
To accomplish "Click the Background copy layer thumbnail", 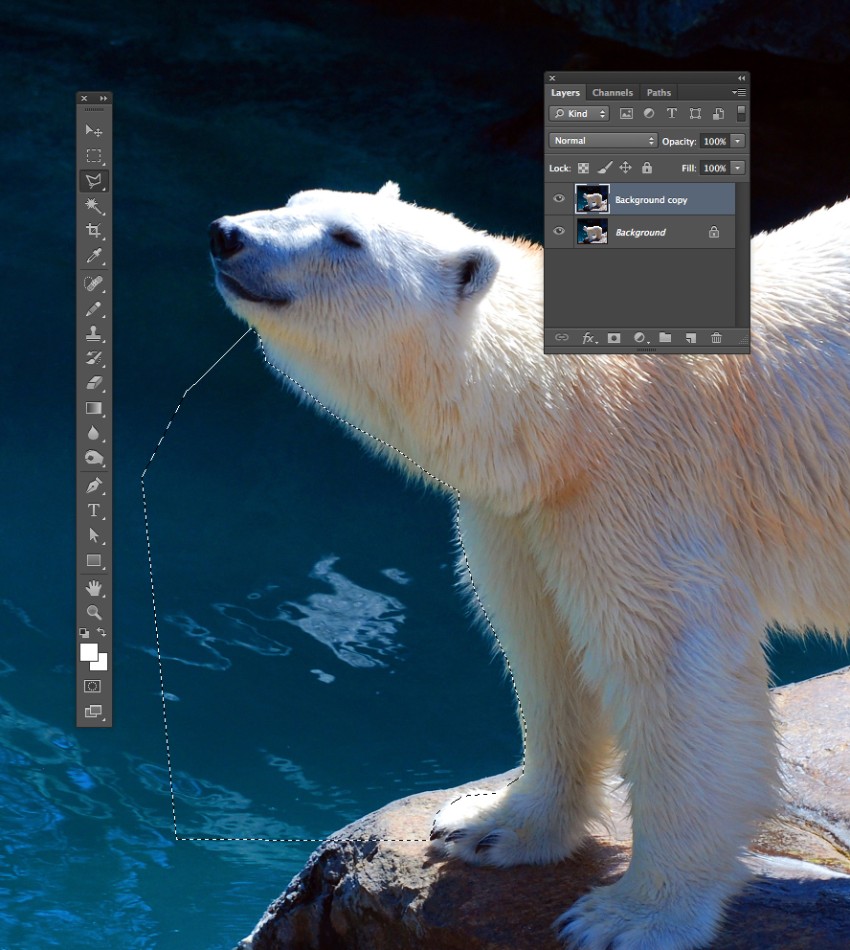I will point(592,199).
